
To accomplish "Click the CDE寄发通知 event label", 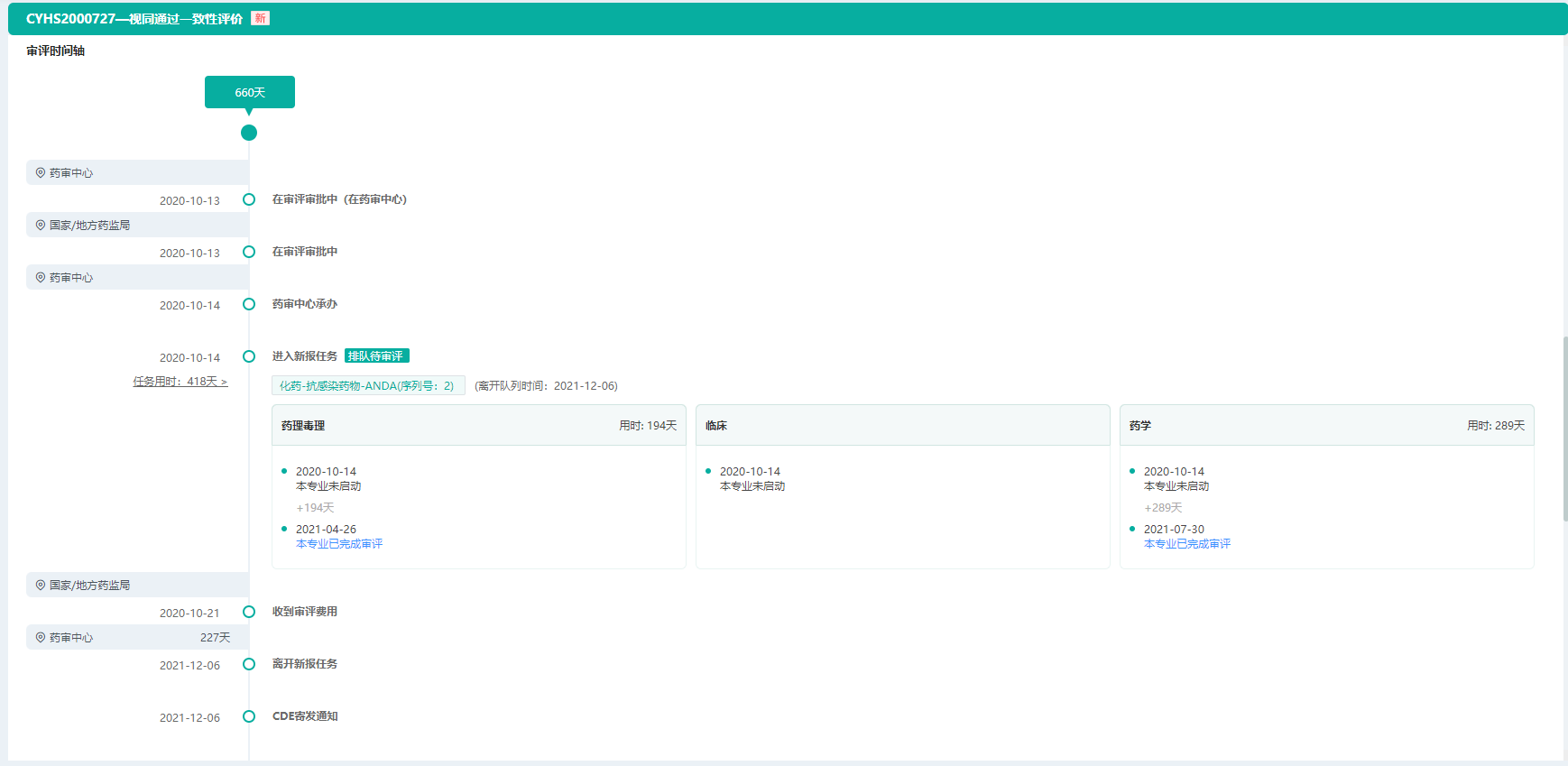I will [x=305, y=716].
